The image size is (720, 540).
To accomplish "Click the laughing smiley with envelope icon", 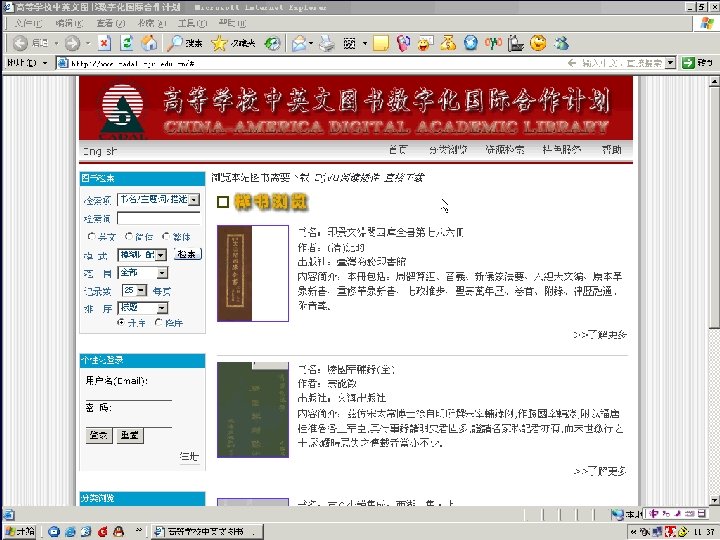I will click(426, 44).
